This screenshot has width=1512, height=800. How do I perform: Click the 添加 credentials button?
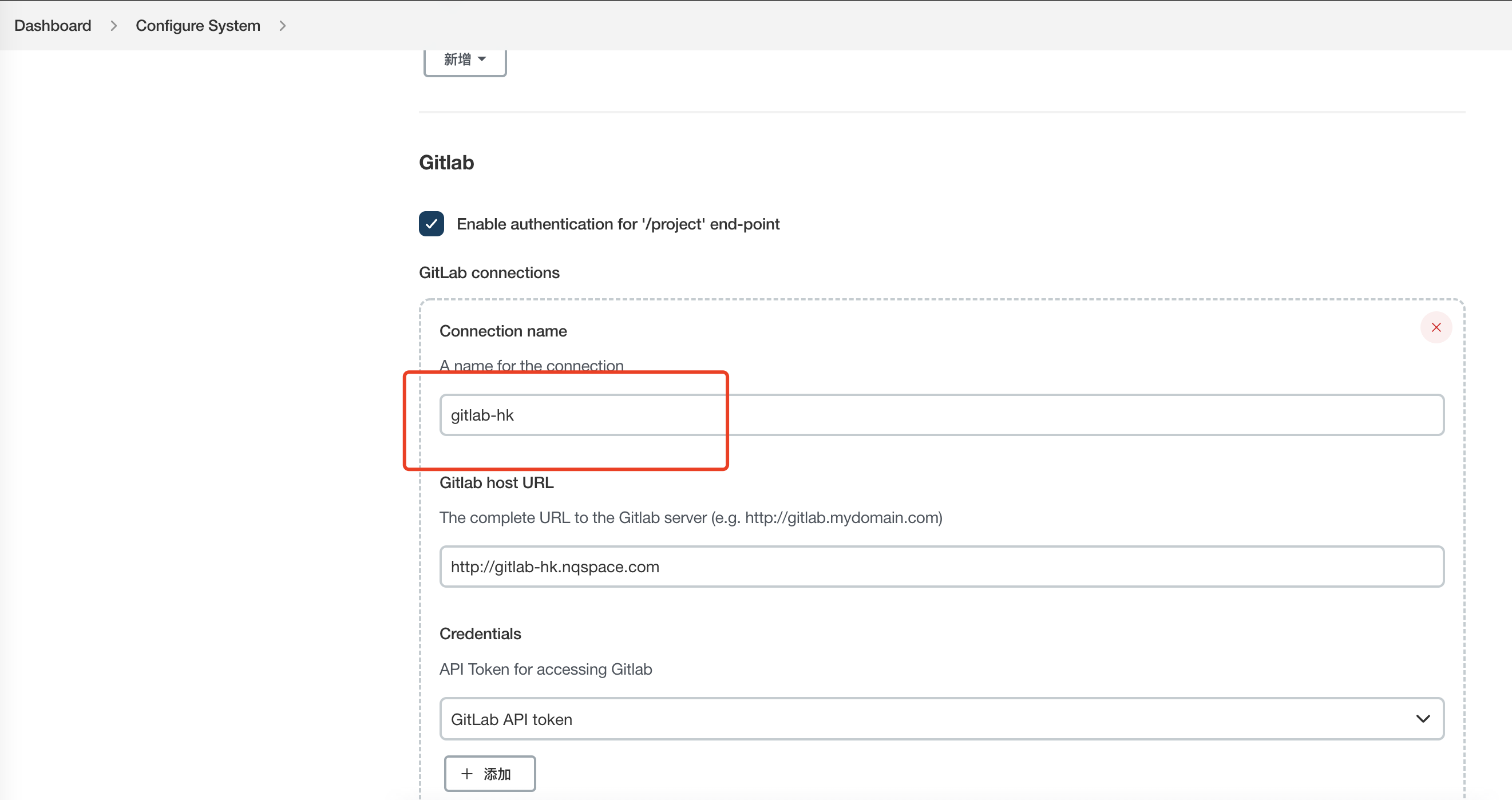coord(489,774)
